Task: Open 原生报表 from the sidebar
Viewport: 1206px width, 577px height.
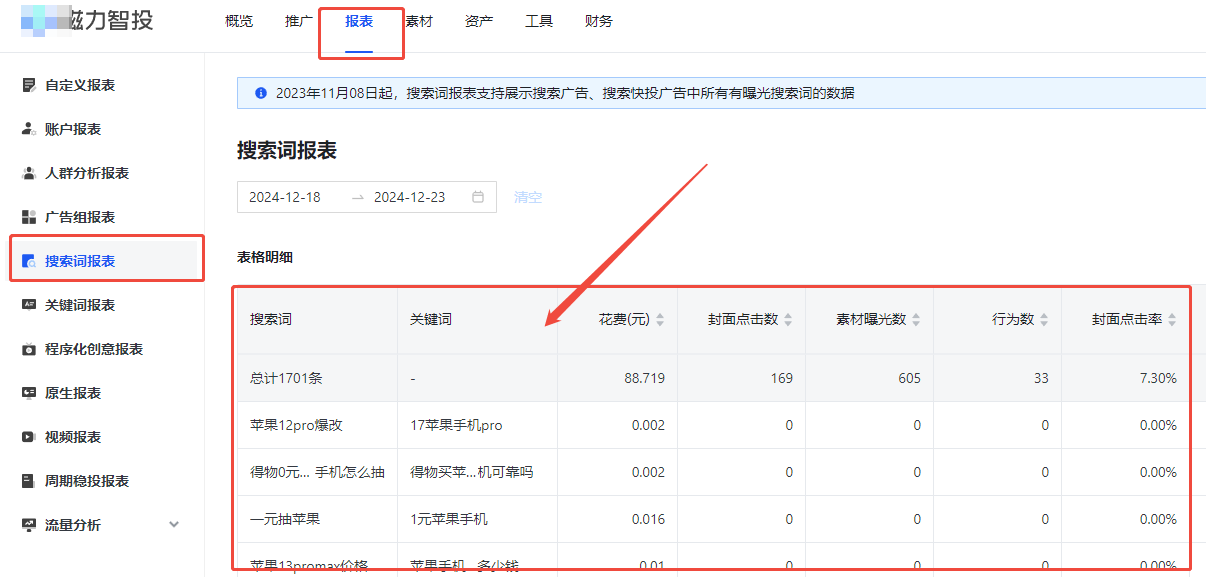Action: point(30,392)
